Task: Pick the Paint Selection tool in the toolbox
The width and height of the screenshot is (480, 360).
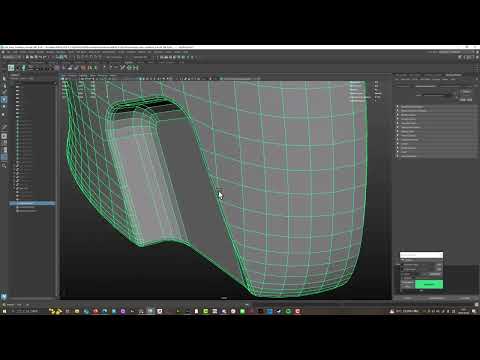Action: click(x=4, y=92)
